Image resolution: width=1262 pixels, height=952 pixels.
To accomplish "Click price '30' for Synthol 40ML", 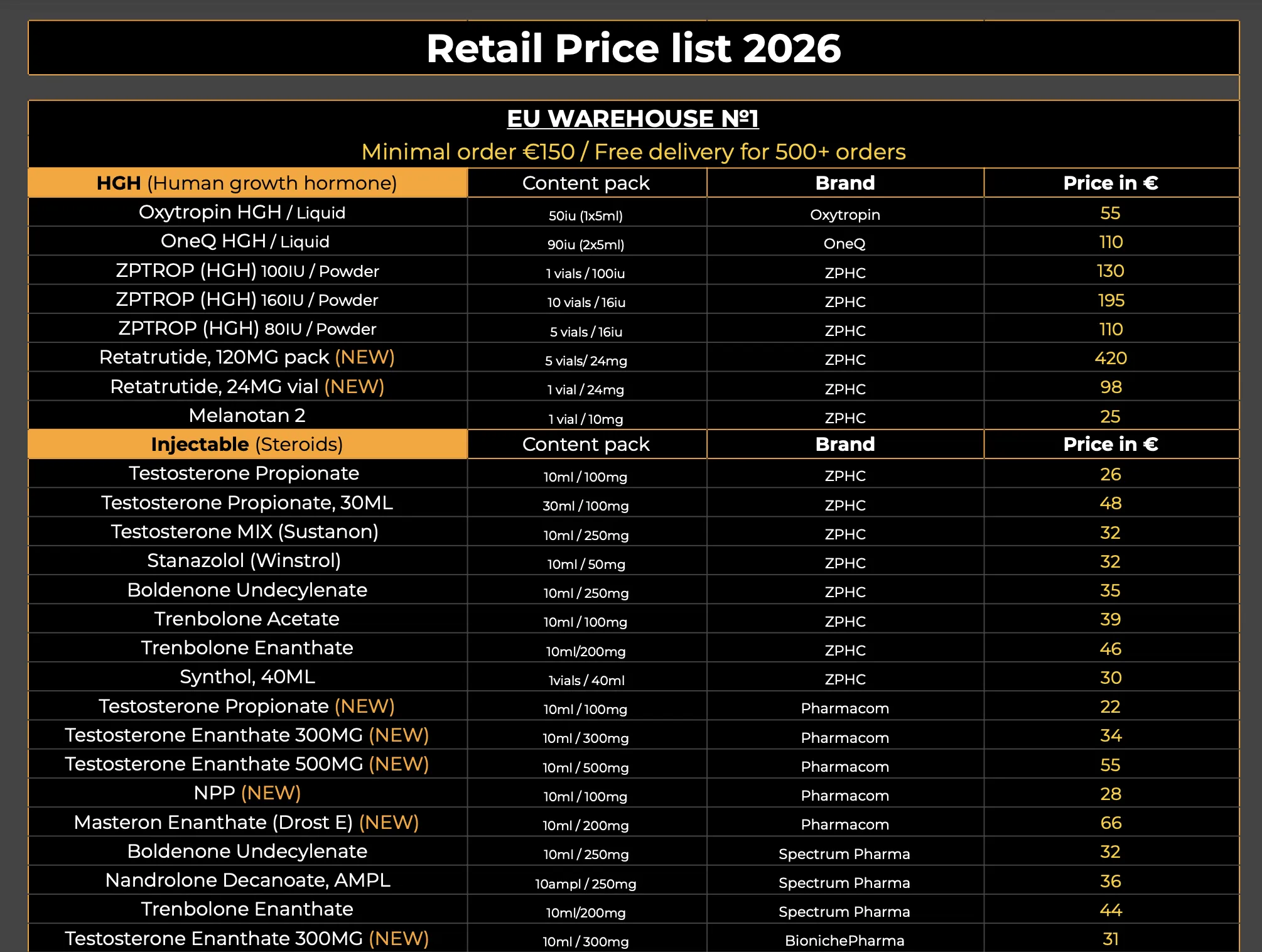I will point(1111,678).
